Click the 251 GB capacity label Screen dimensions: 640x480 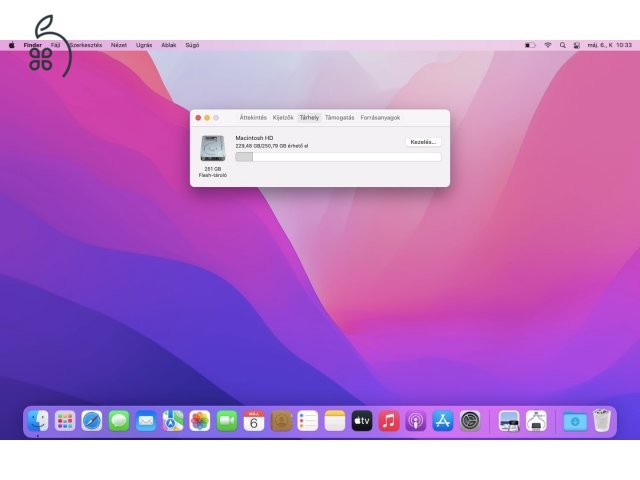pyautogui.click(x=213, y=169)
